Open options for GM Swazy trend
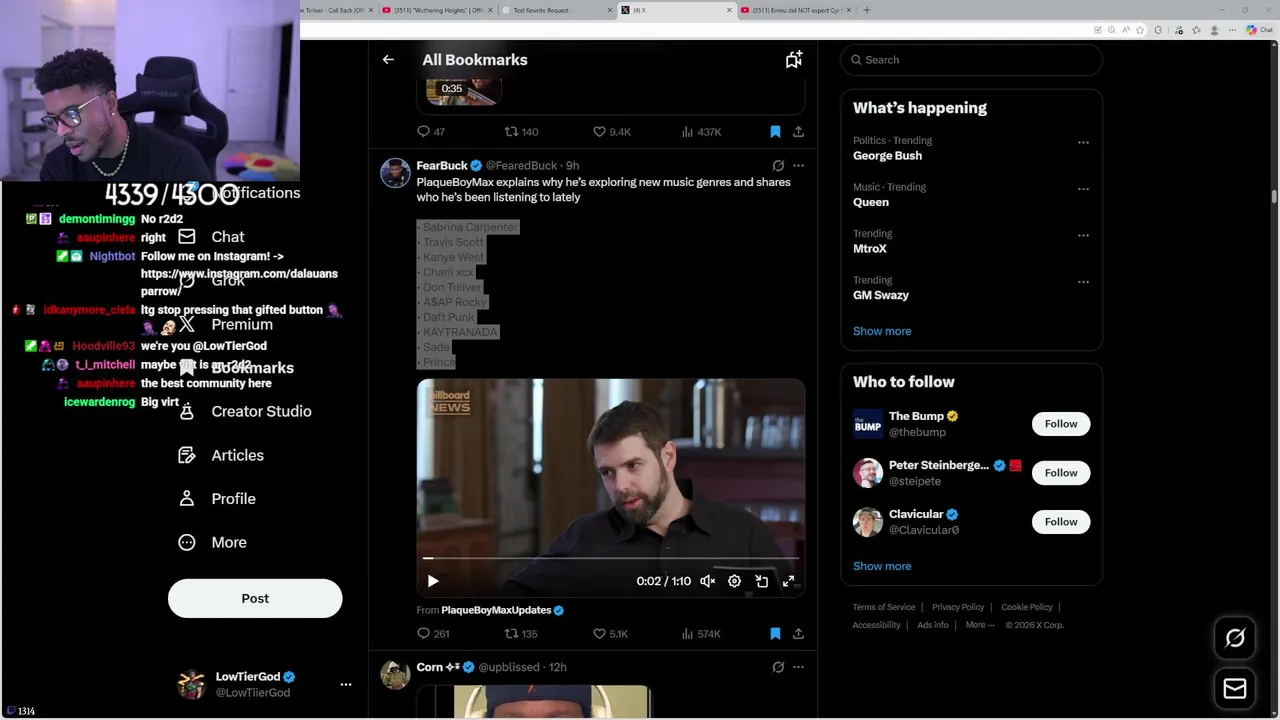Image resolution: width=1280 pixels, height=720 pixels. tap(1083, 282)
